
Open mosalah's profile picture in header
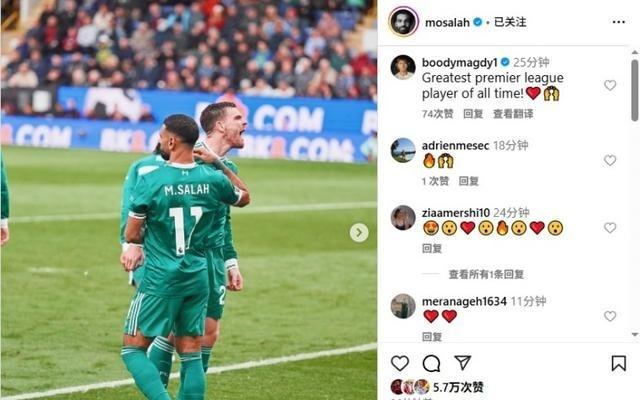(x=403, y=22)
